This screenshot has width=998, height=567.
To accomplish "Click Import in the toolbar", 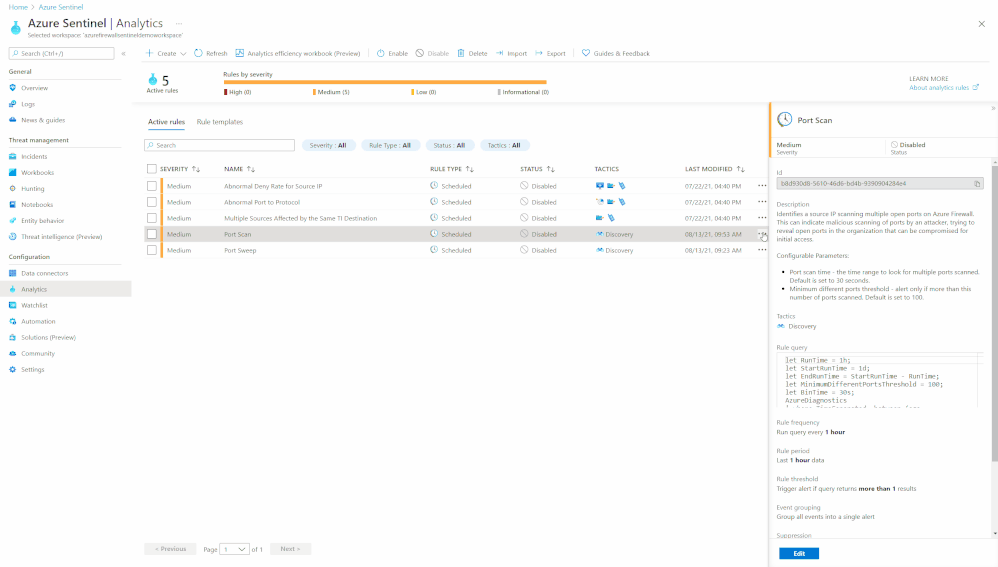I will click(512, 53).
